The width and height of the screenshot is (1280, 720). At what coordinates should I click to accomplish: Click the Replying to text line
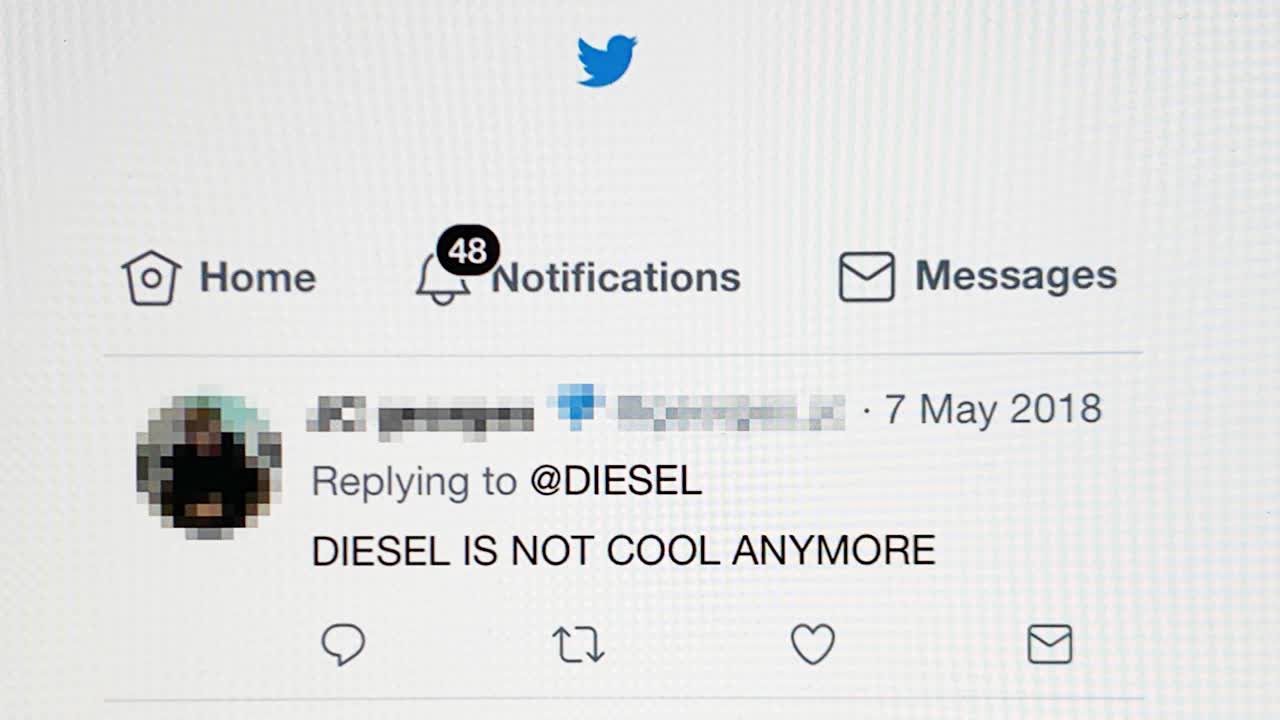pos(507,482)
